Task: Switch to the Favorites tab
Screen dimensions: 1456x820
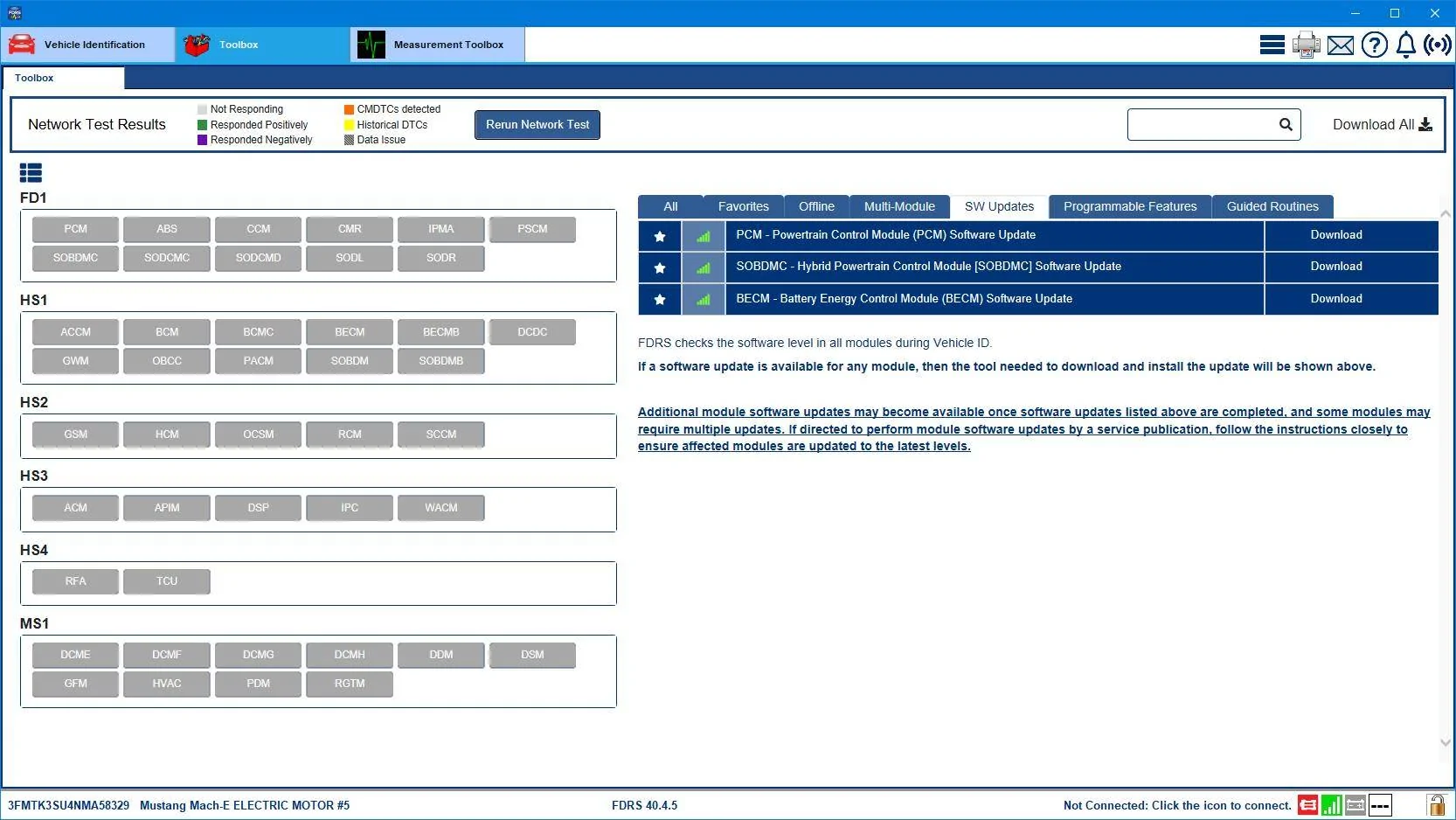Action: [x=744, y=206]
